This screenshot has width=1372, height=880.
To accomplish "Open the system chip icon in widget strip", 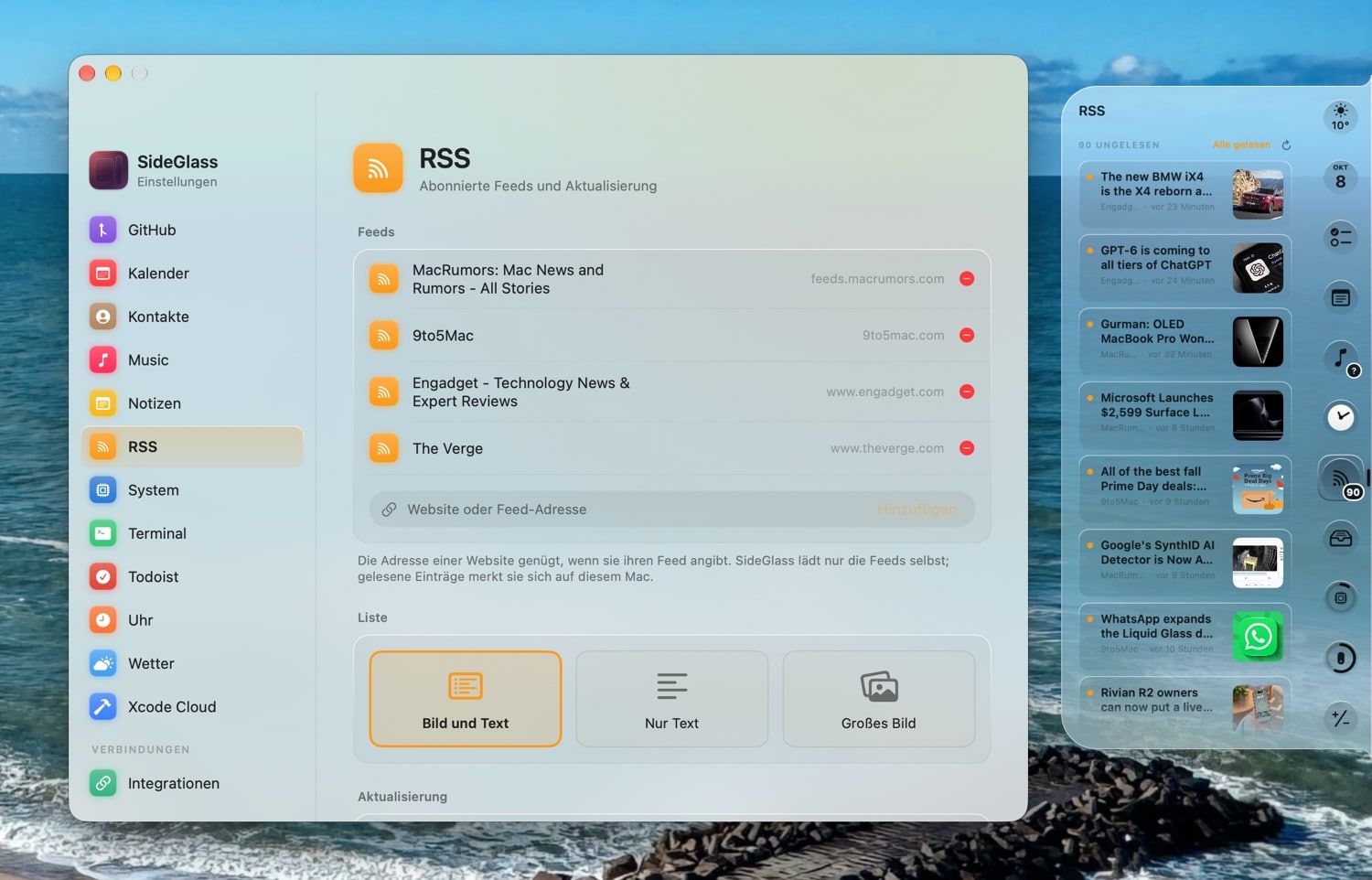I will 1341,597.
